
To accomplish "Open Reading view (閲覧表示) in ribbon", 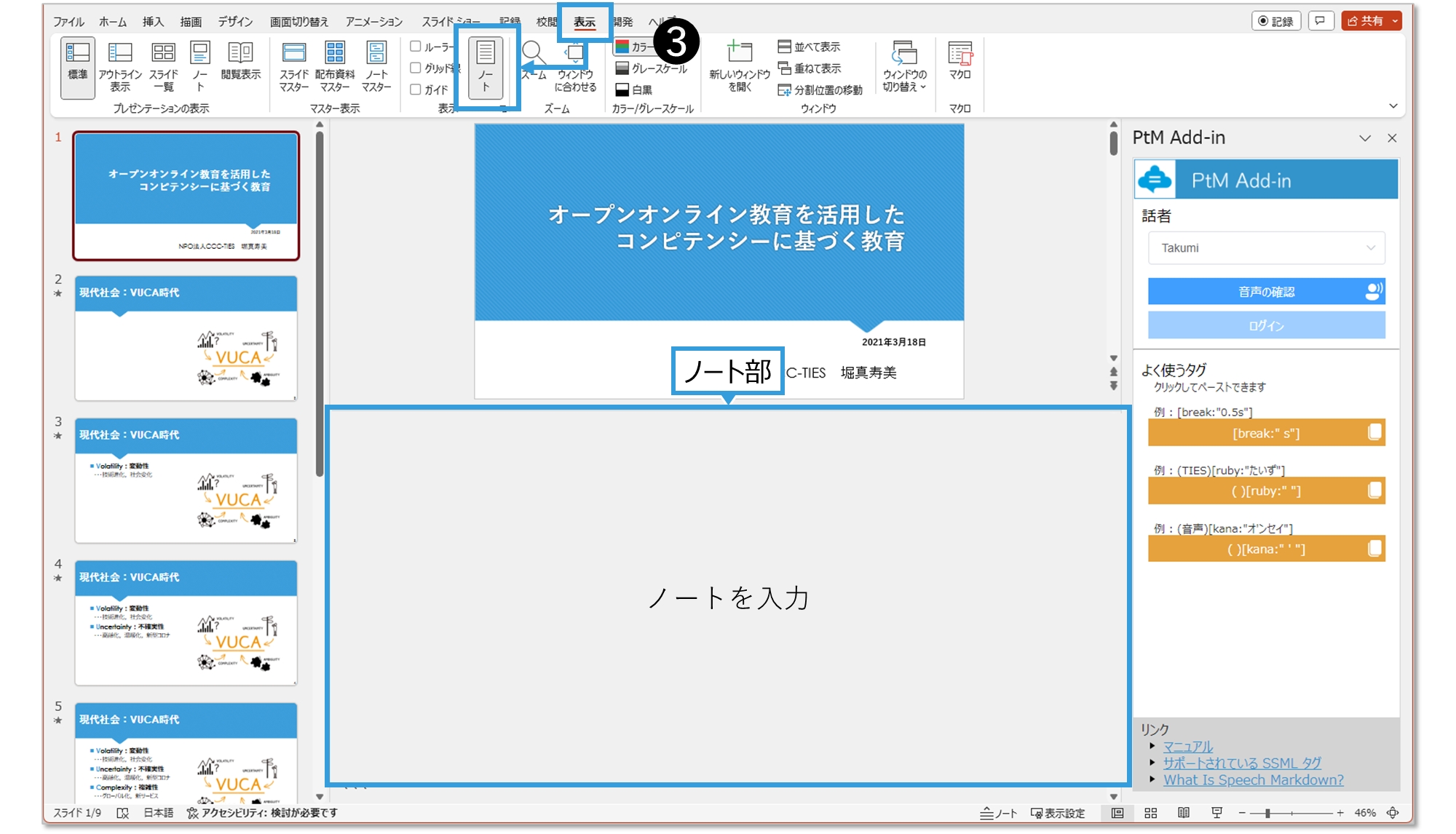I will coord(240,62).
